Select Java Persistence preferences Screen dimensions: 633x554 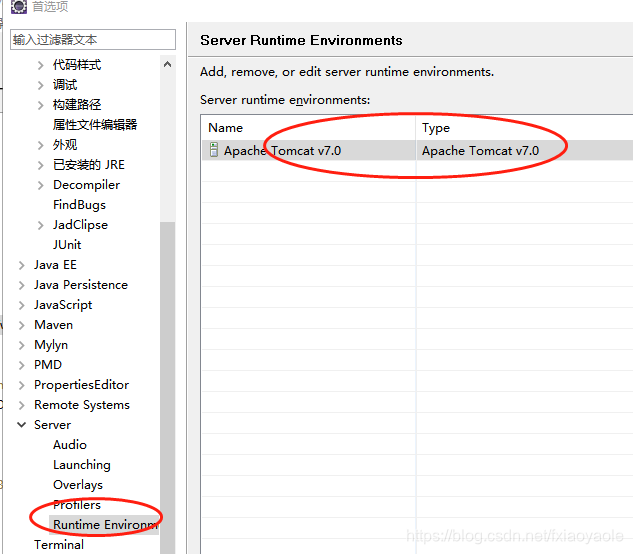pyautogui.click(x=81, y=285)
